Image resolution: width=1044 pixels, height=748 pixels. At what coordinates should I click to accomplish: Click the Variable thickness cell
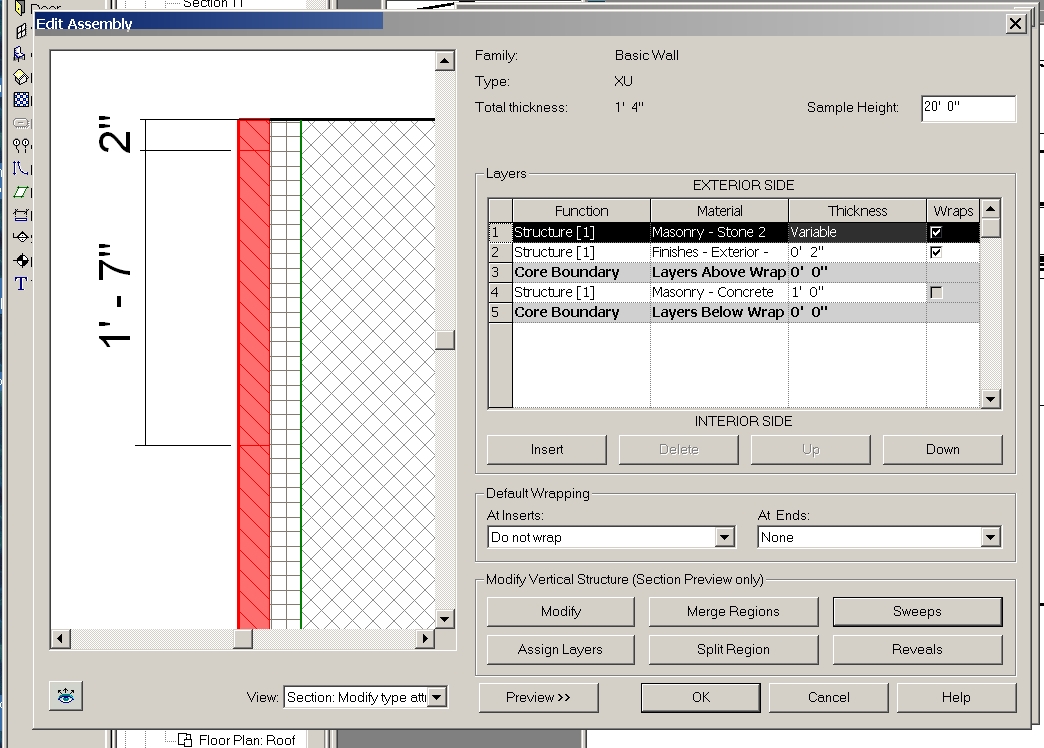click(x=858, y=232)
